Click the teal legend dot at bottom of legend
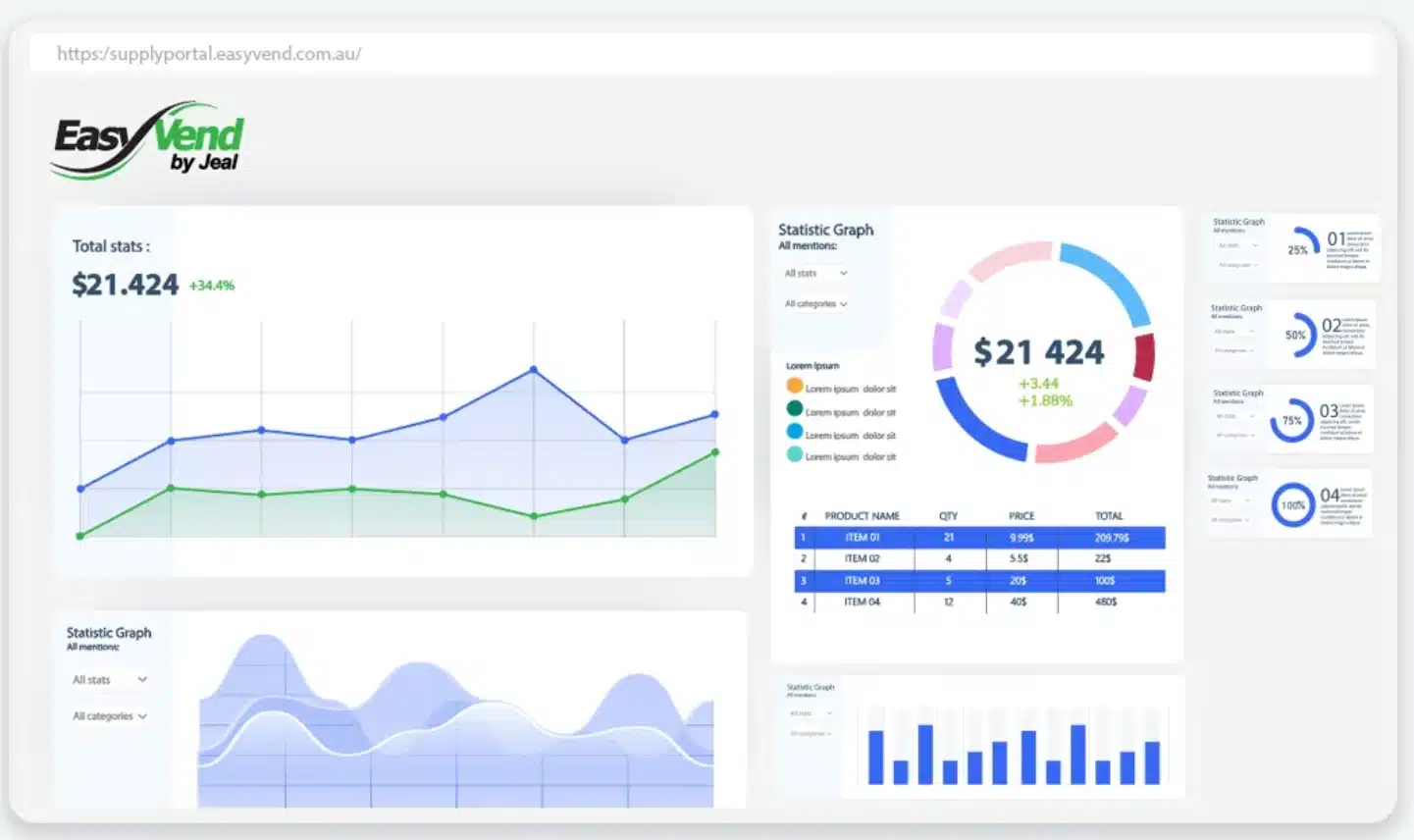This screenshot has width=1414, height=840. coord(795,454)
